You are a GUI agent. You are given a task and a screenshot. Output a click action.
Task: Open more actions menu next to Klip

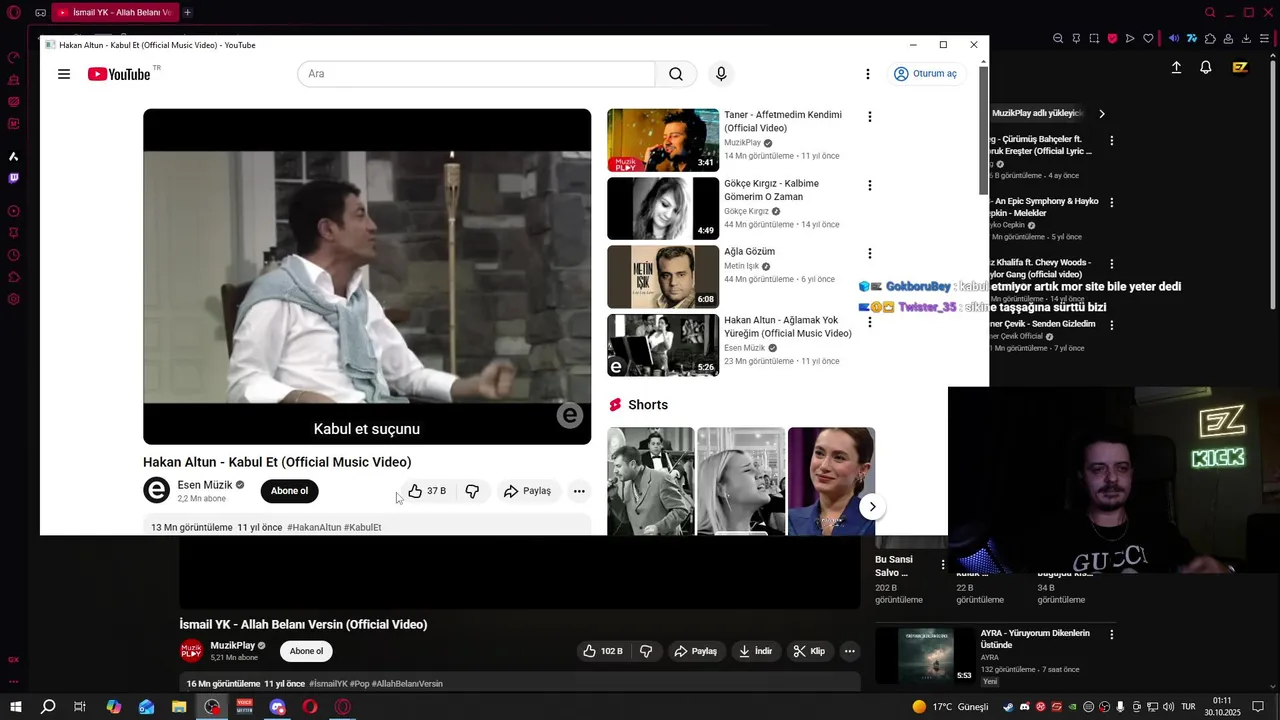coord(850,651)
